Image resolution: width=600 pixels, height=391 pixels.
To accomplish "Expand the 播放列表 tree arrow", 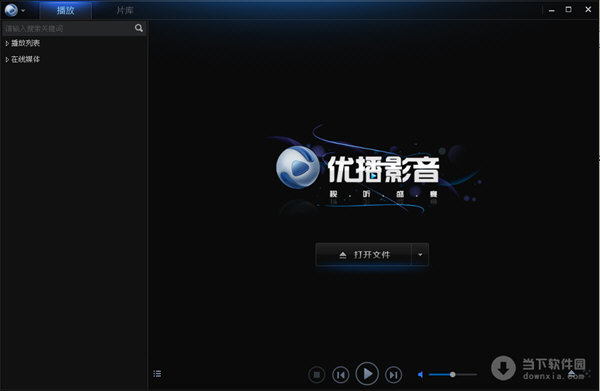I will tap(7, 44).
